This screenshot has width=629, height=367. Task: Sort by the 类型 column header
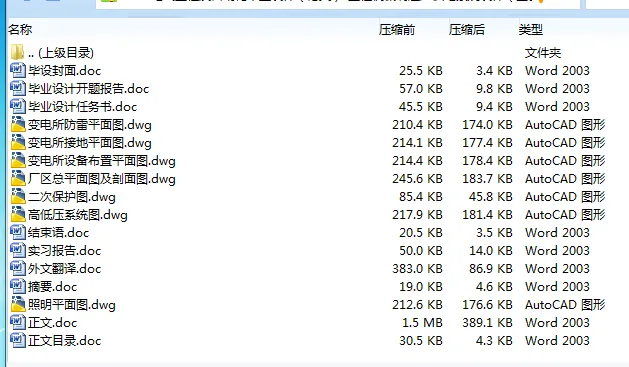coord(531,30)
